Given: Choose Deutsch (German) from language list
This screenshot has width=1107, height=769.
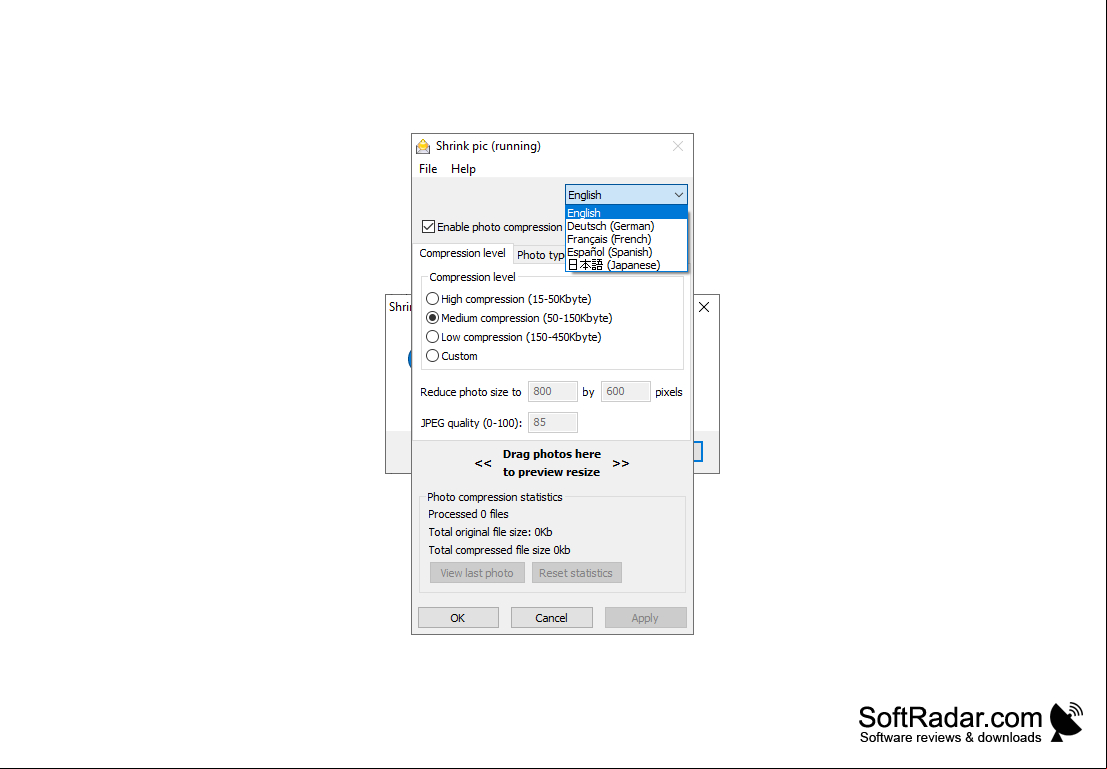Looking at the screenshot, I should tap(626, 226).
